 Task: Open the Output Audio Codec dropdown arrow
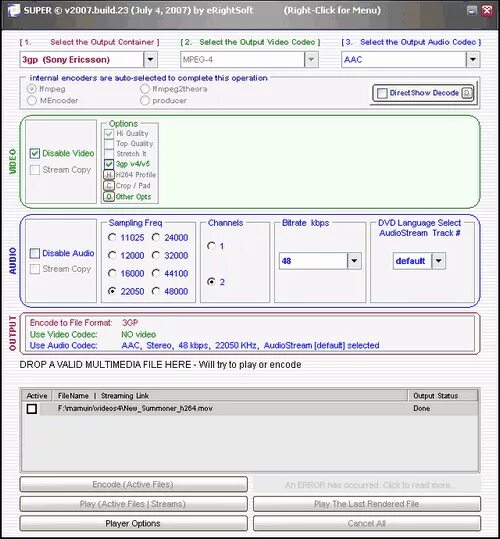[473, 59]
